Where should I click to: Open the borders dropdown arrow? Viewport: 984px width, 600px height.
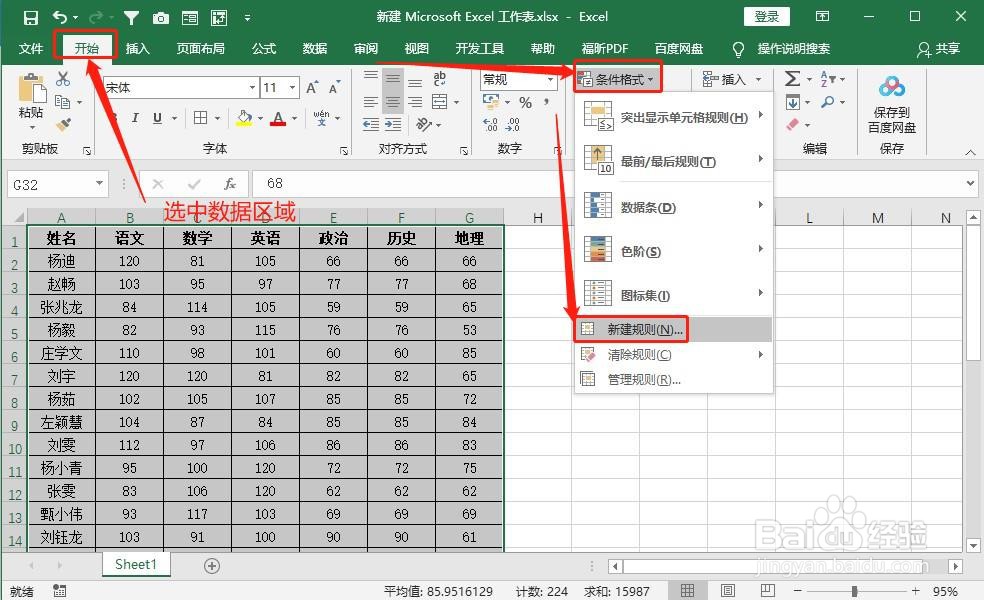[217, 118]
